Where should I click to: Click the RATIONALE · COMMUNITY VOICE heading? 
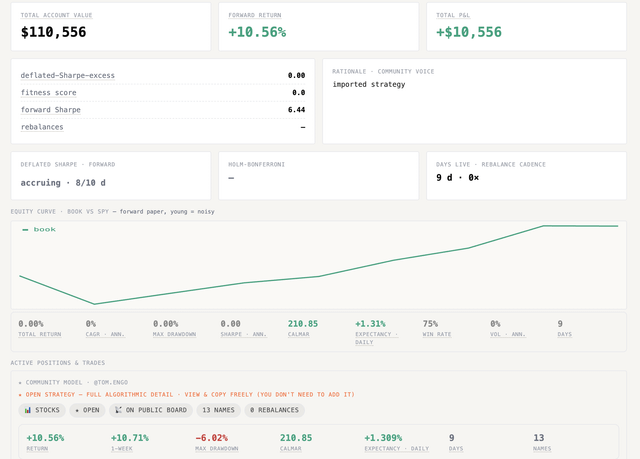click(x=383, y=71)
